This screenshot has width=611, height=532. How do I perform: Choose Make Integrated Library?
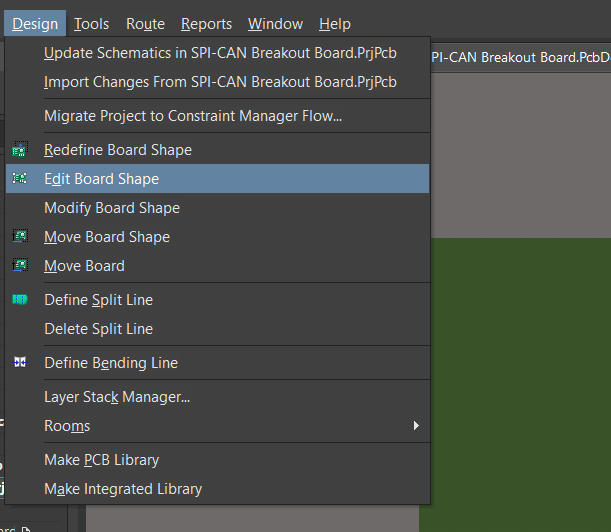(x=218, y=489)
